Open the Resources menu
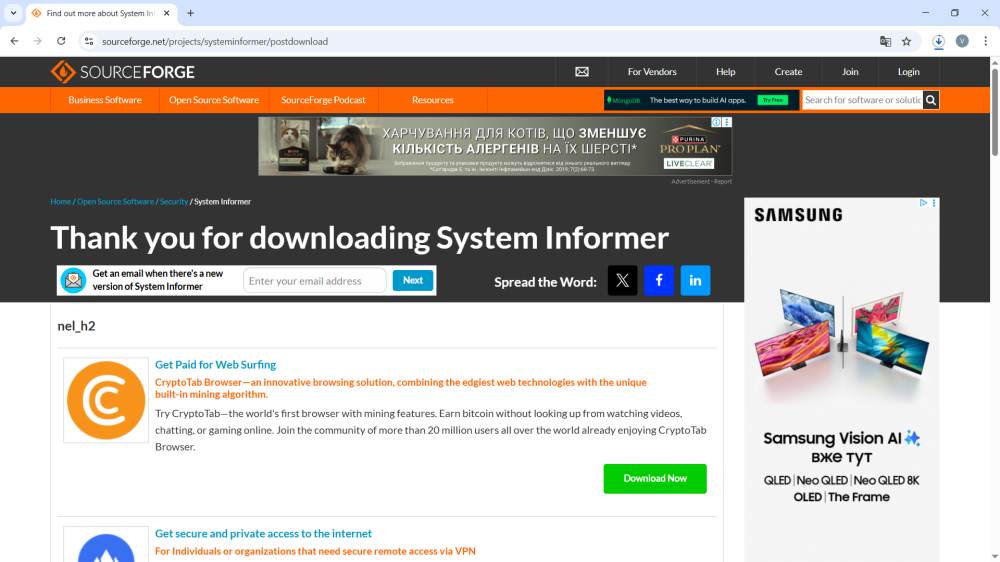The width and height of the screenshot is (1000, 562). [x=432, y=100]
